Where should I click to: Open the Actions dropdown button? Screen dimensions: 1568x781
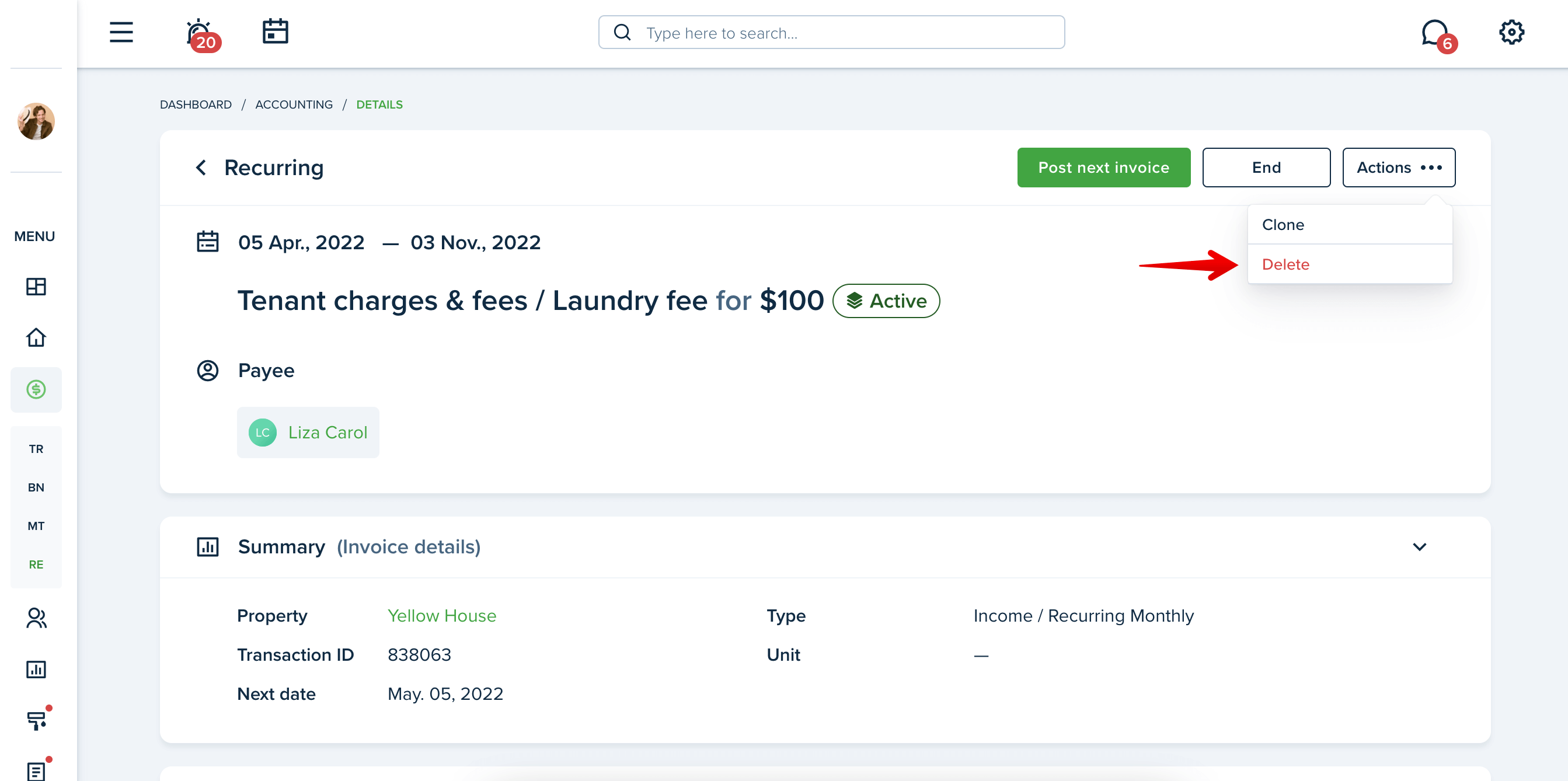pyautogui.click(x=1398, y=168)
